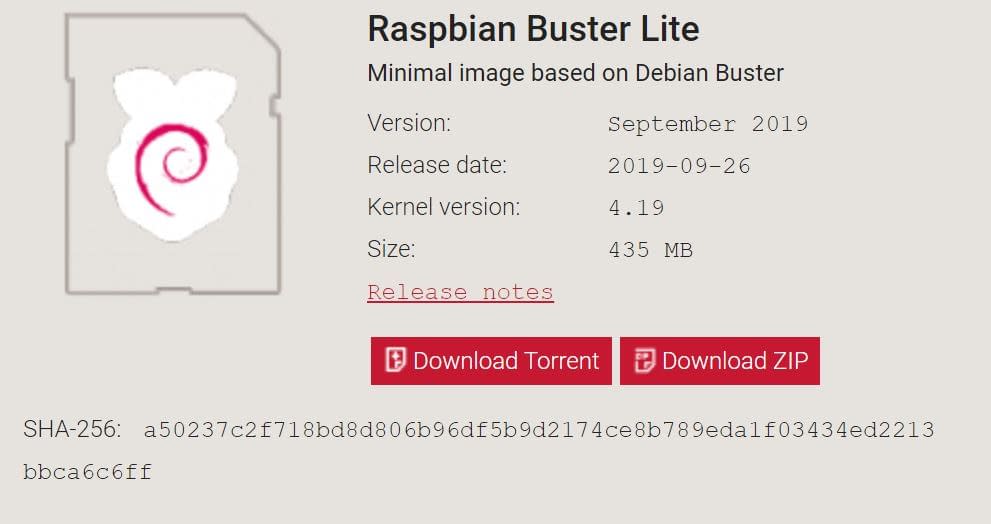This screenshot has width=991, height=524.
Task: Click the ZIP archive icon
Action: (x=645, y=360)
